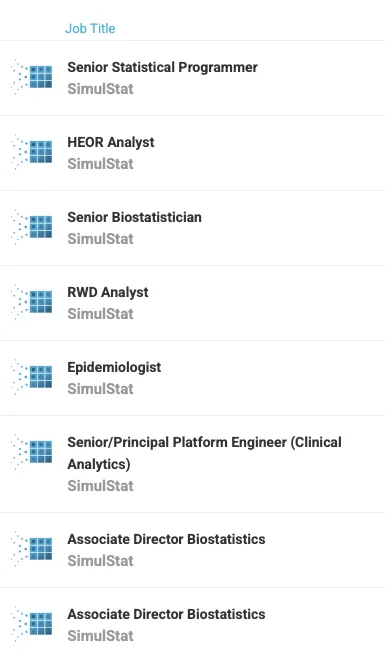Click SimulStat beneath Senior Biostatistician
Viewport: 385px width, 660px height.
[100, 239]
